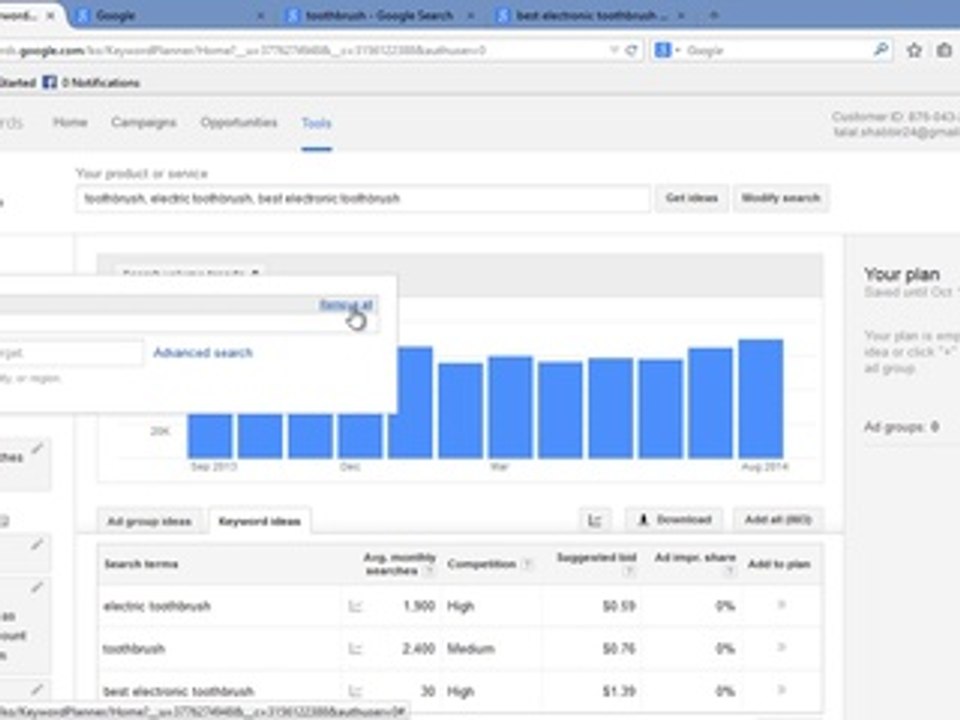This screenshot has width=960, height=720.
Task: Switch to the Google browser tab
Action: (x=171, y=15)
